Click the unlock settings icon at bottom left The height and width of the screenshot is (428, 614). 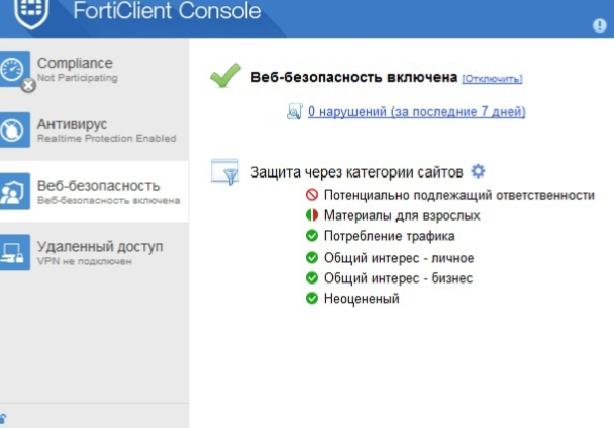2,418
